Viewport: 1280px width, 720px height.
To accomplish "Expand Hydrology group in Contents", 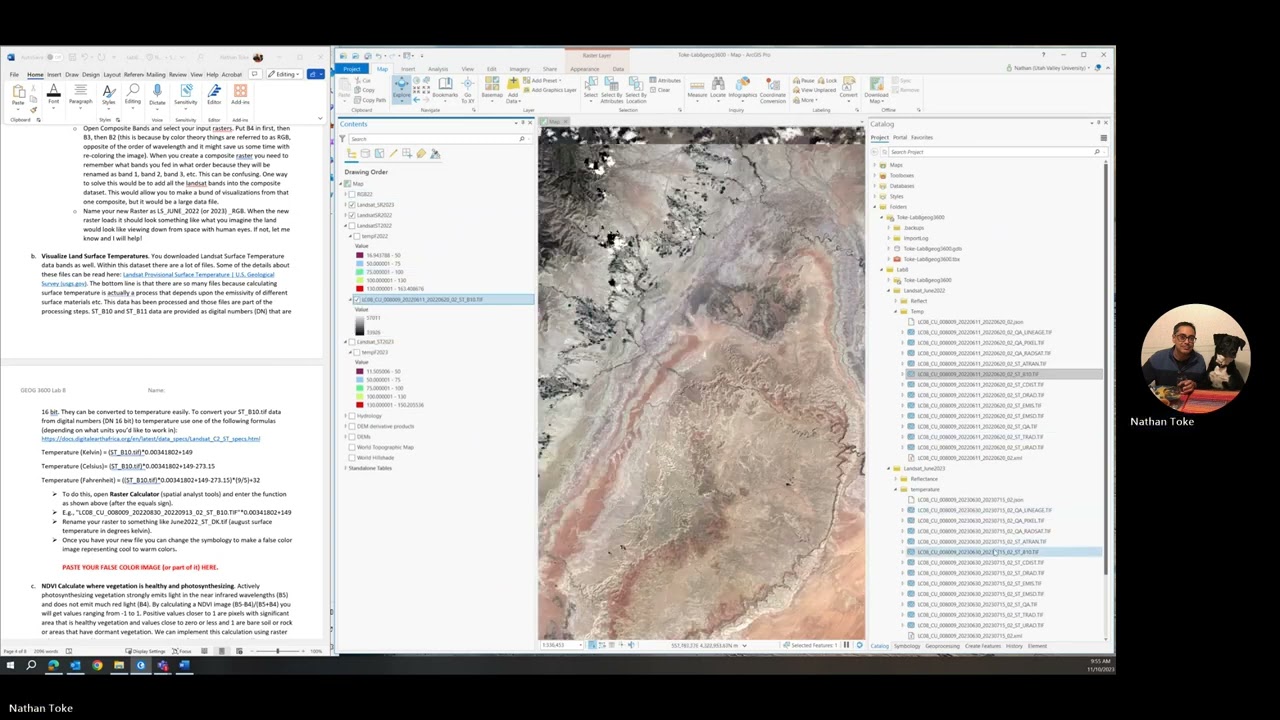I will pos(345,416).
